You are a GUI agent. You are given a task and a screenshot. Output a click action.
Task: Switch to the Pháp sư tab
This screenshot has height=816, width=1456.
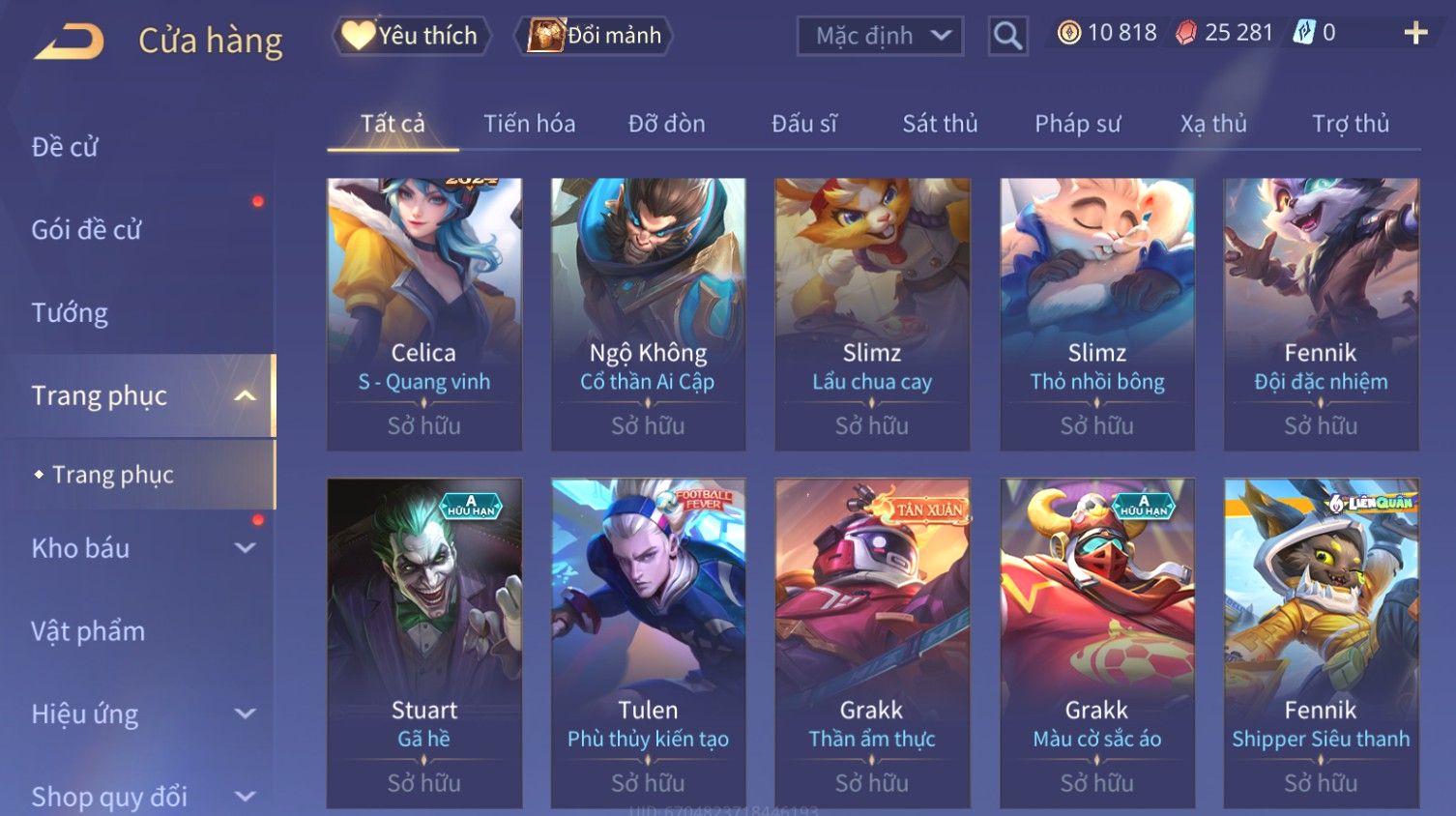[x=1078, y=124]
